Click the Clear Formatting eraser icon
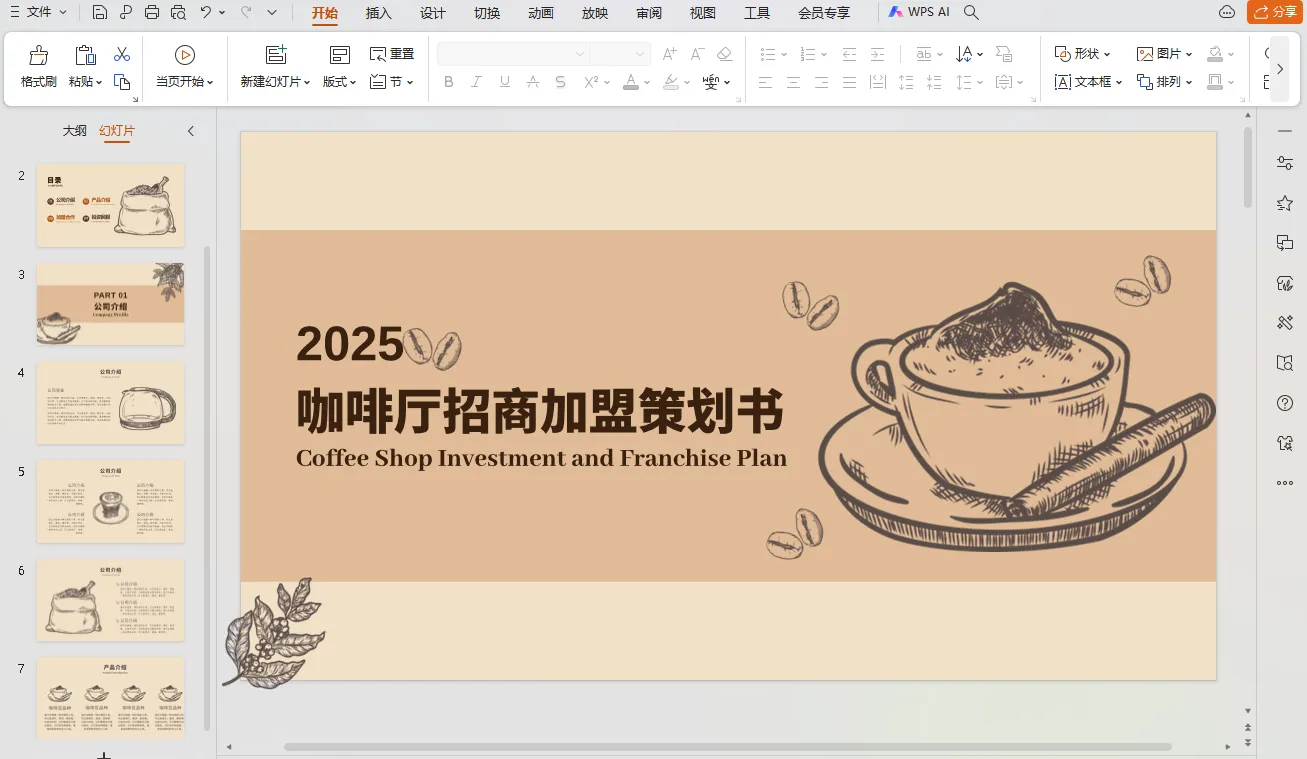 pyautogui.click(x=725, y=54)
